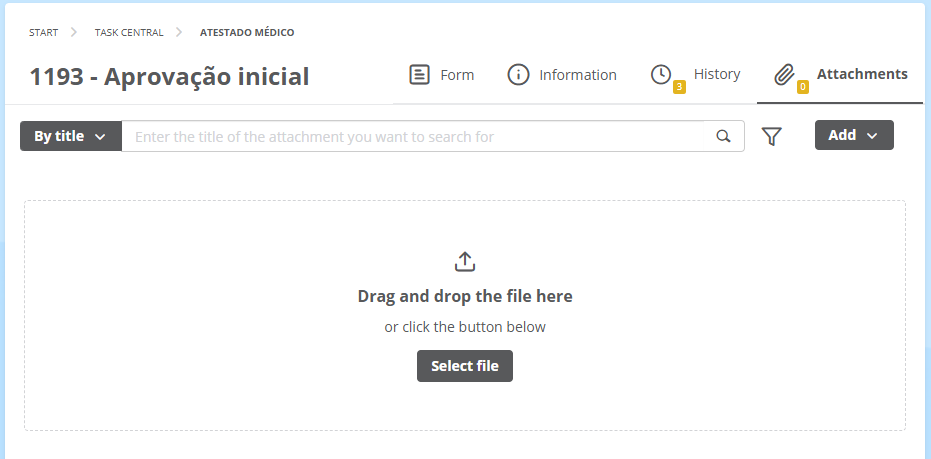Open the History tab label
Viewport: 931px width, 459px height.
point(717,74)
